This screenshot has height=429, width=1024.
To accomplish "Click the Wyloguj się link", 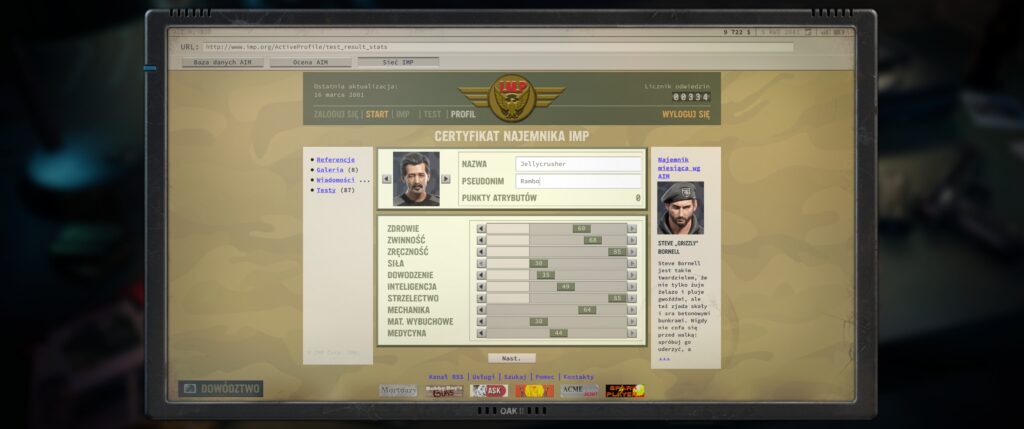I will click(685, 114).
